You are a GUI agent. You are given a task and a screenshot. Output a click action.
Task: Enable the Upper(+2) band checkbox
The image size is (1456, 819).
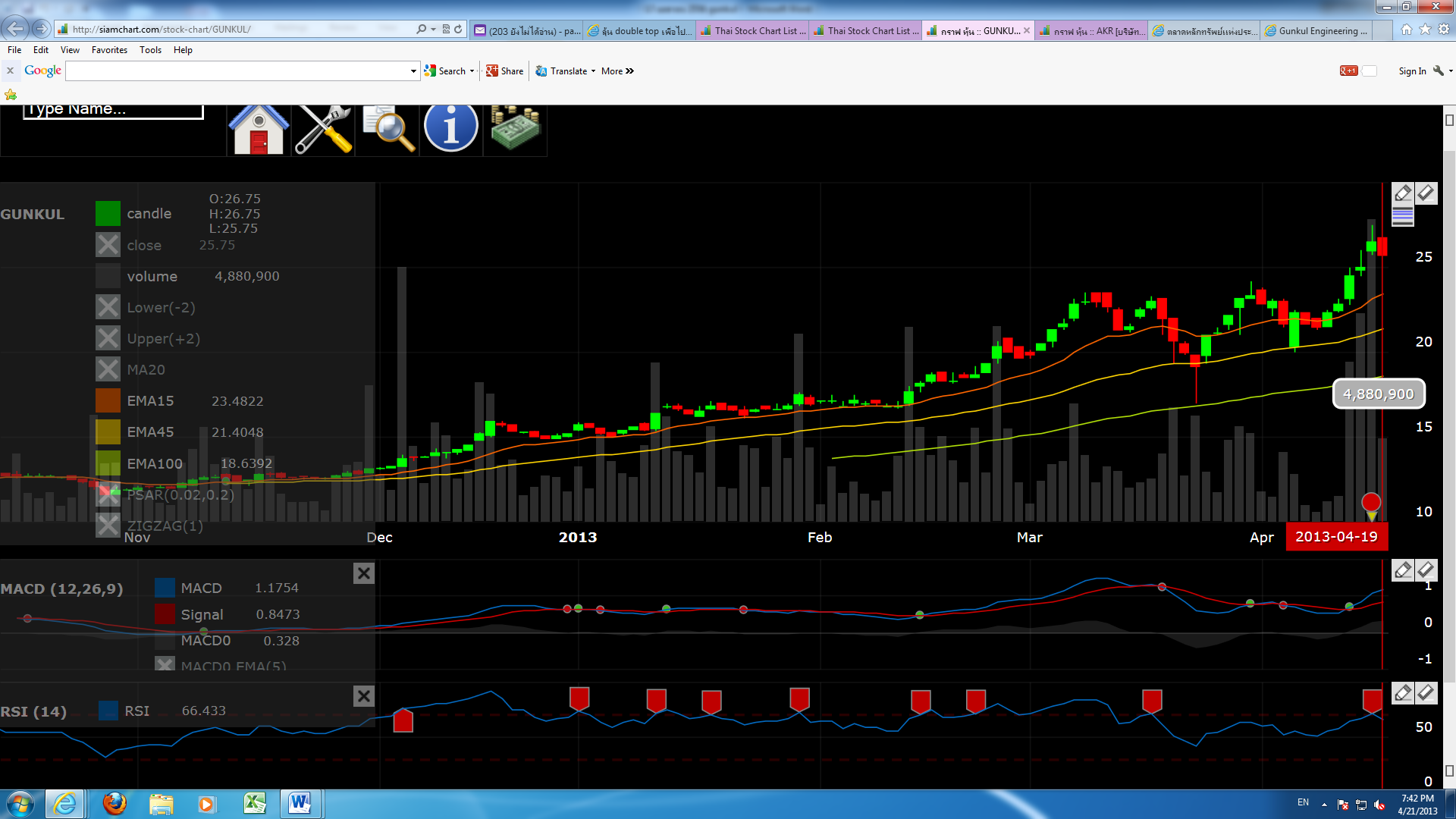pos(108,338)
